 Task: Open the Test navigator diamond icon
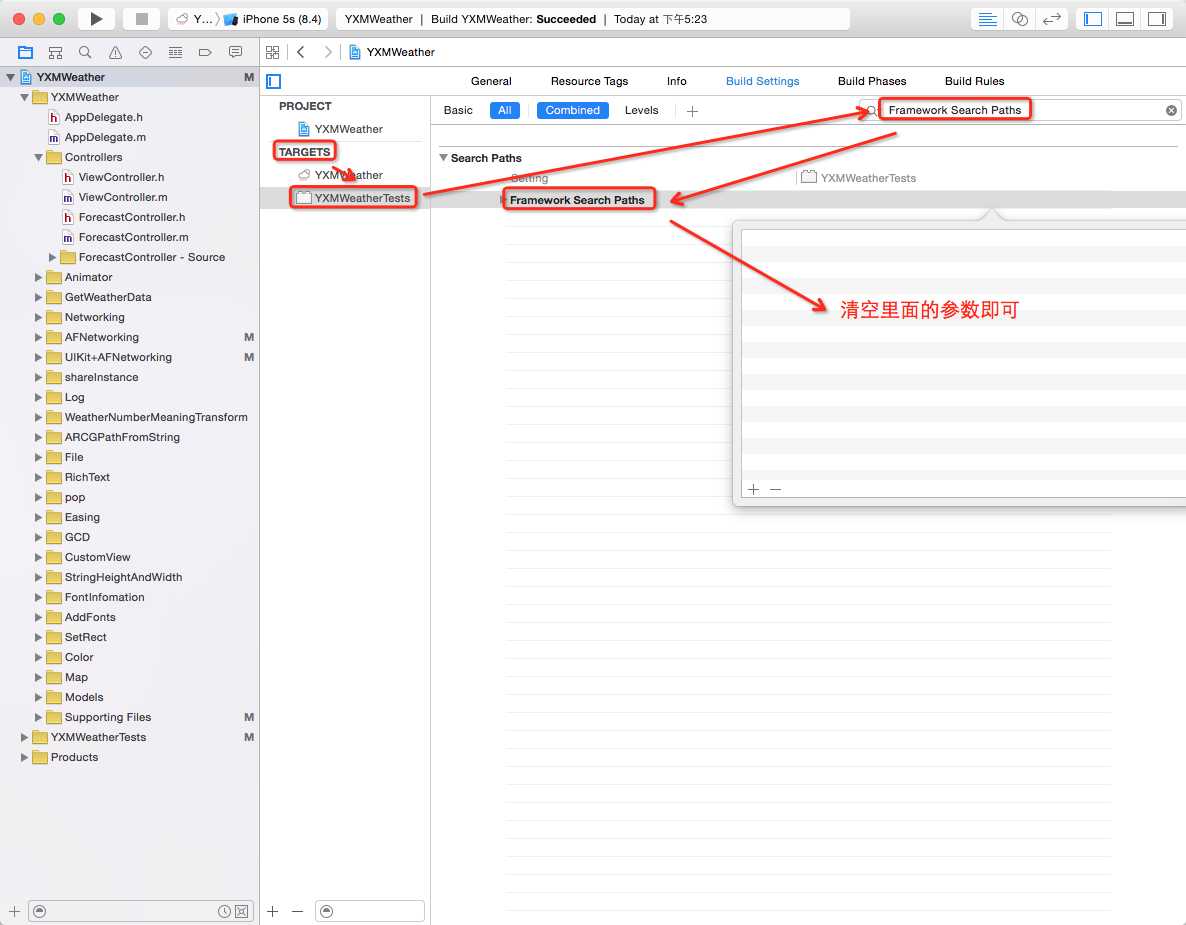click(145, 52)
